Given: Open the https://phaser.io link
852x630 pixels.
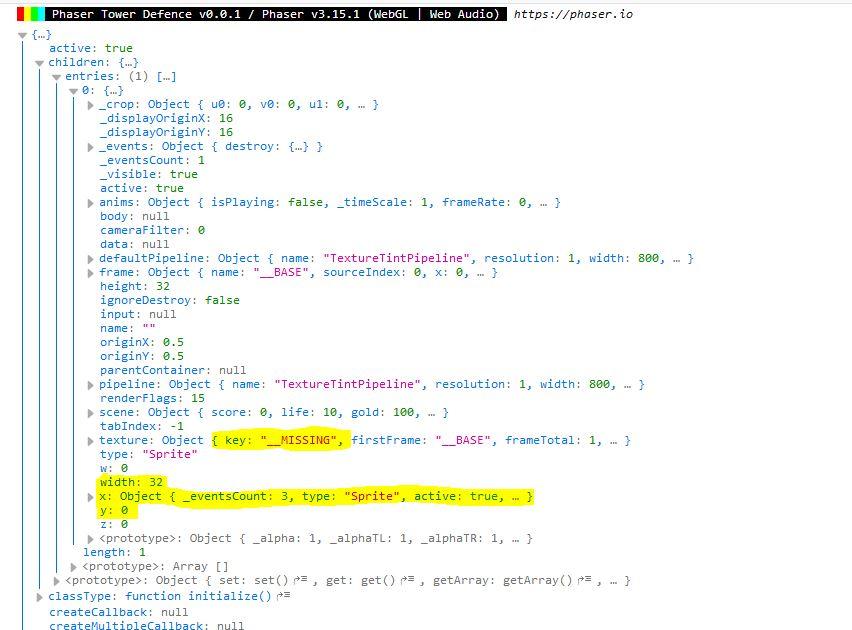Looking at the screenshot, I should point(572,14).
